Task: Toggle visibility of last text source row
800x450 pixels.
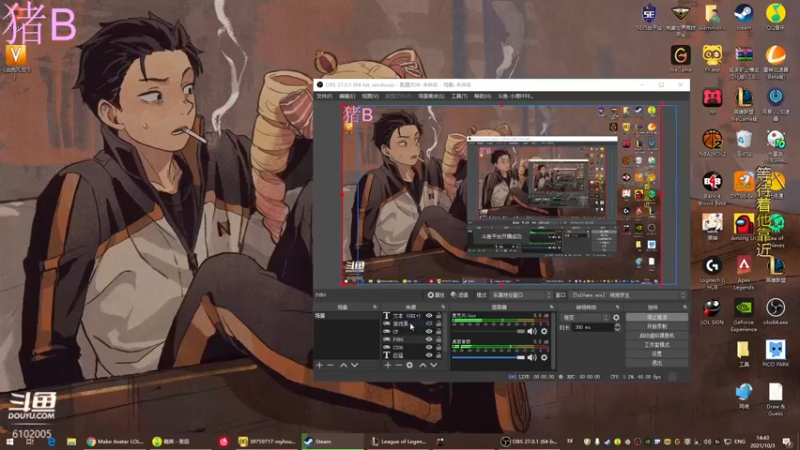Action: [429, 355]
